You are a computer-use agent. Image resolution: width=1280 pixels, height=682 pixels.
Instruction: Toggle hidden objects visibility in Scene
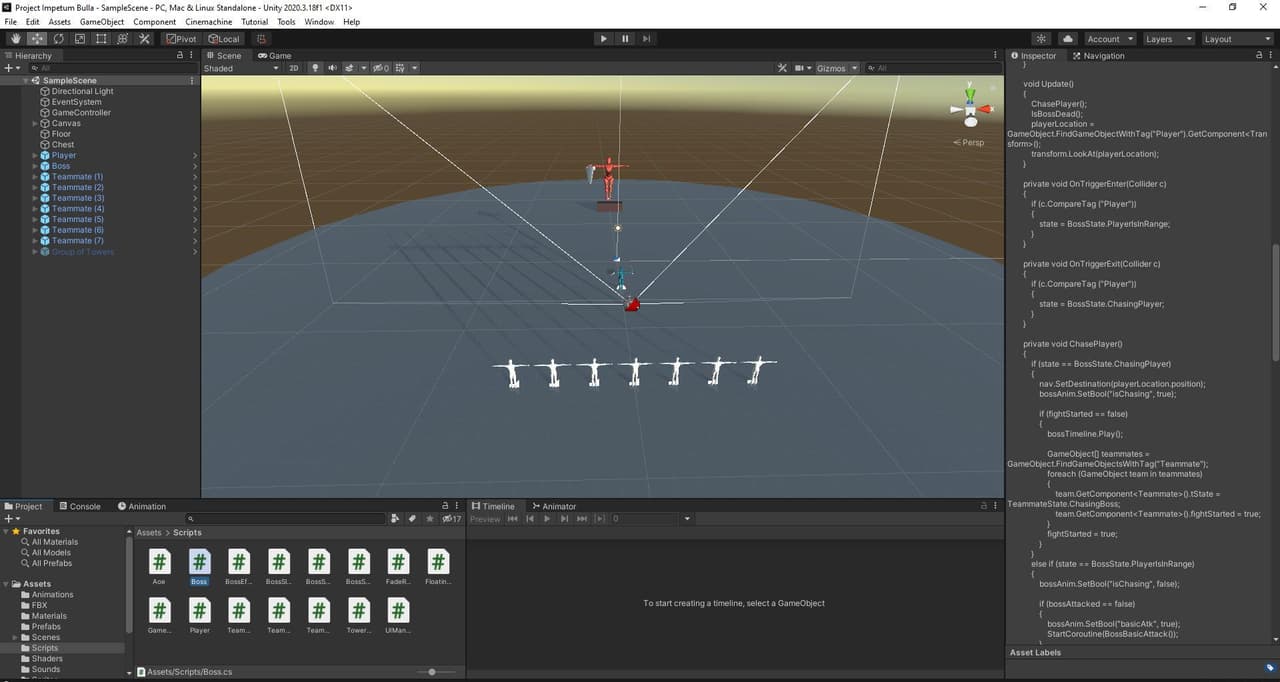pyautogui.click(x=381, y=68)
